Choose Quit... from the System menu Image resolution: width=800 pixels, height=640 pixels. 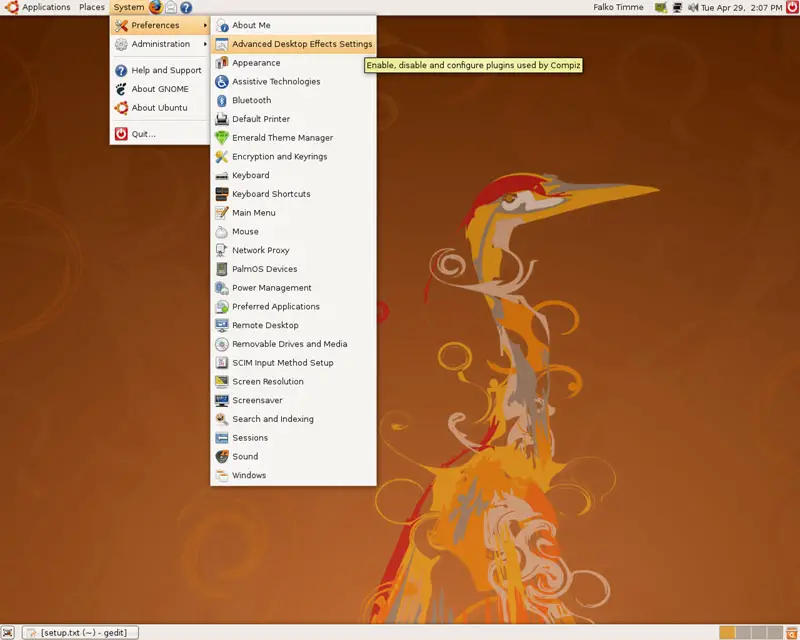[x=160, y=134]
